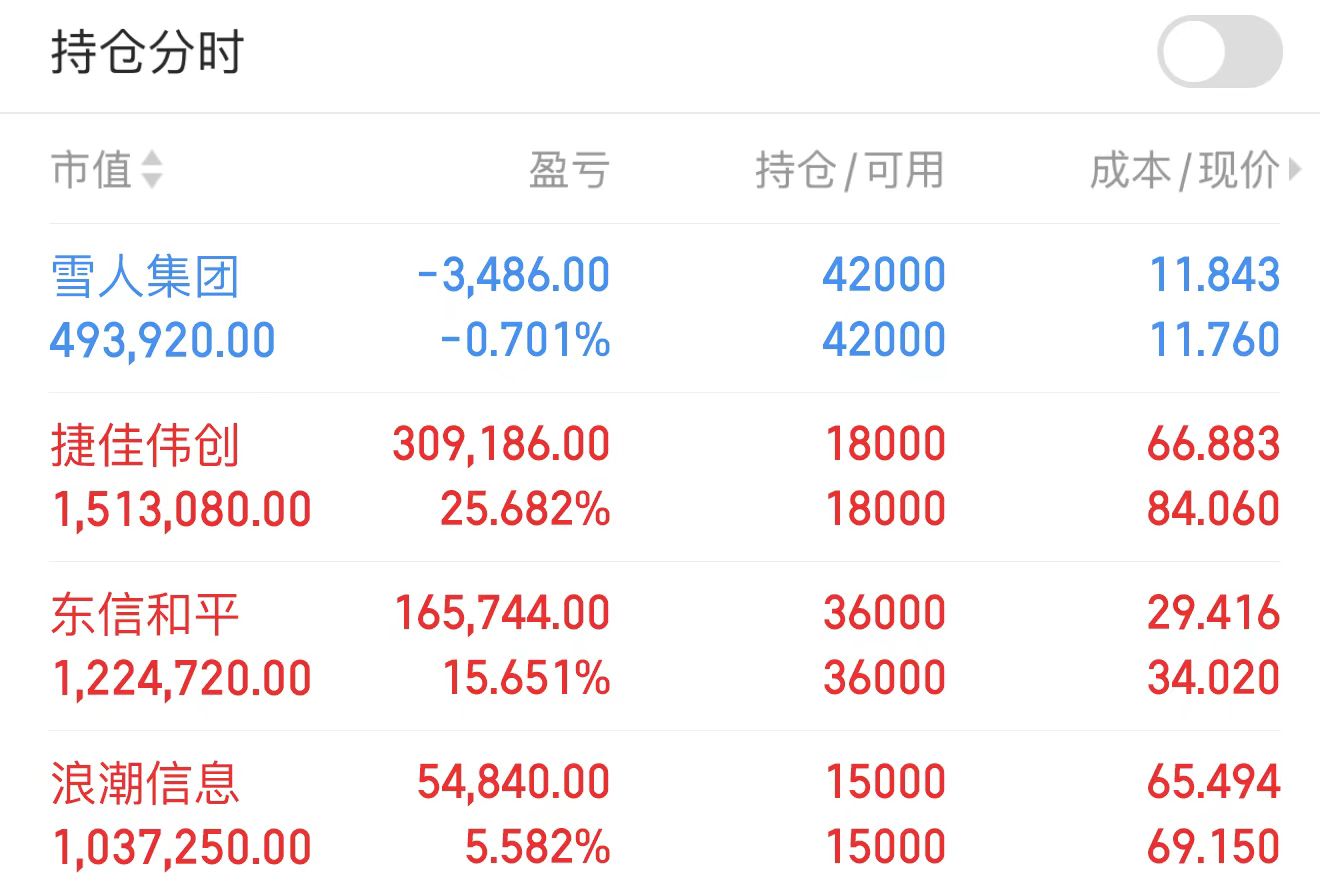Select the 持仓/可用 column header
1320x888 pixels.
[850, 170]
